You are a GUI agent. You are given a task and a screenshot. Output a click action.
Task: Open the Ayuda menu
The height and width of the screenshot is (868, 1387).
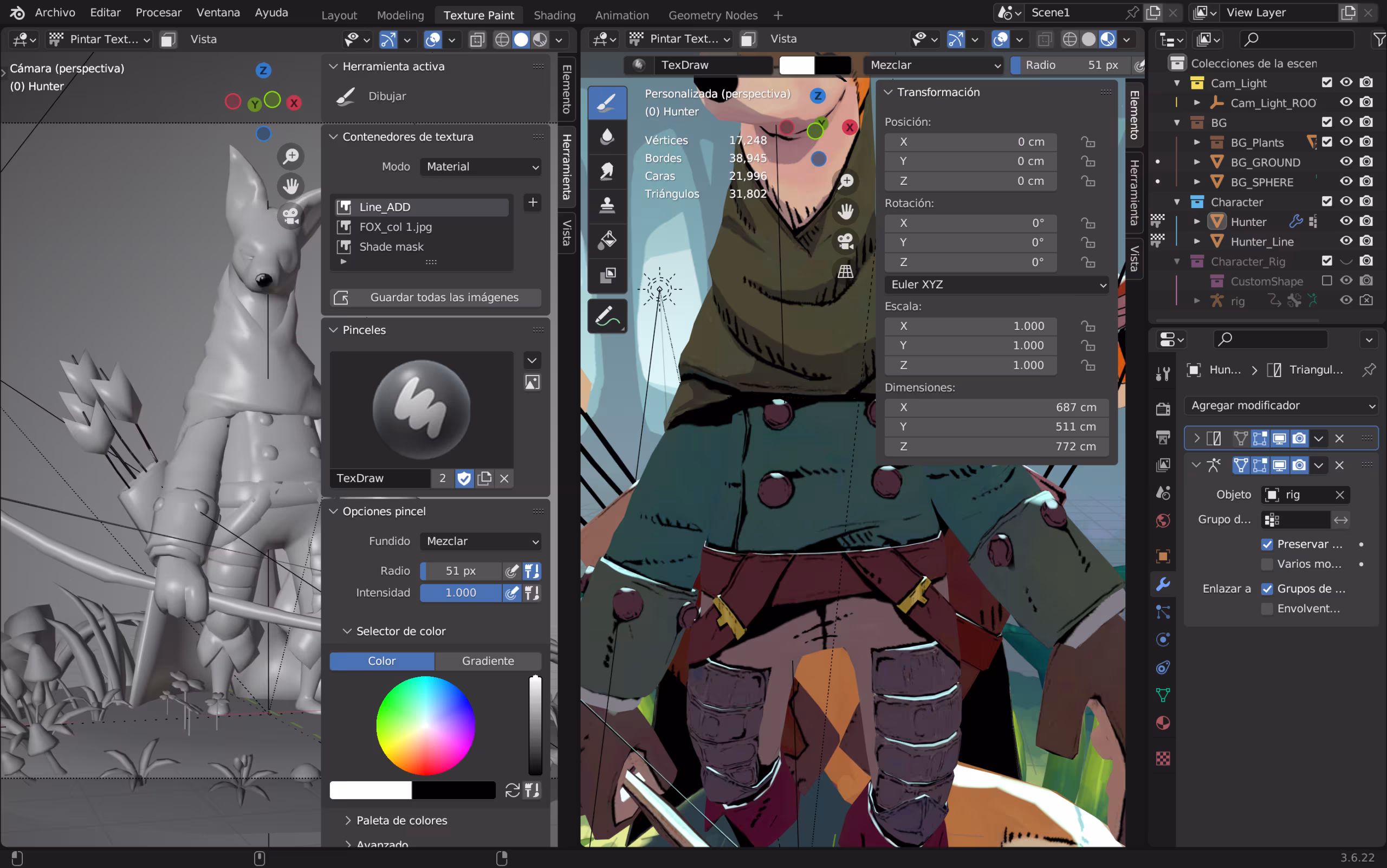pos(271,12)
